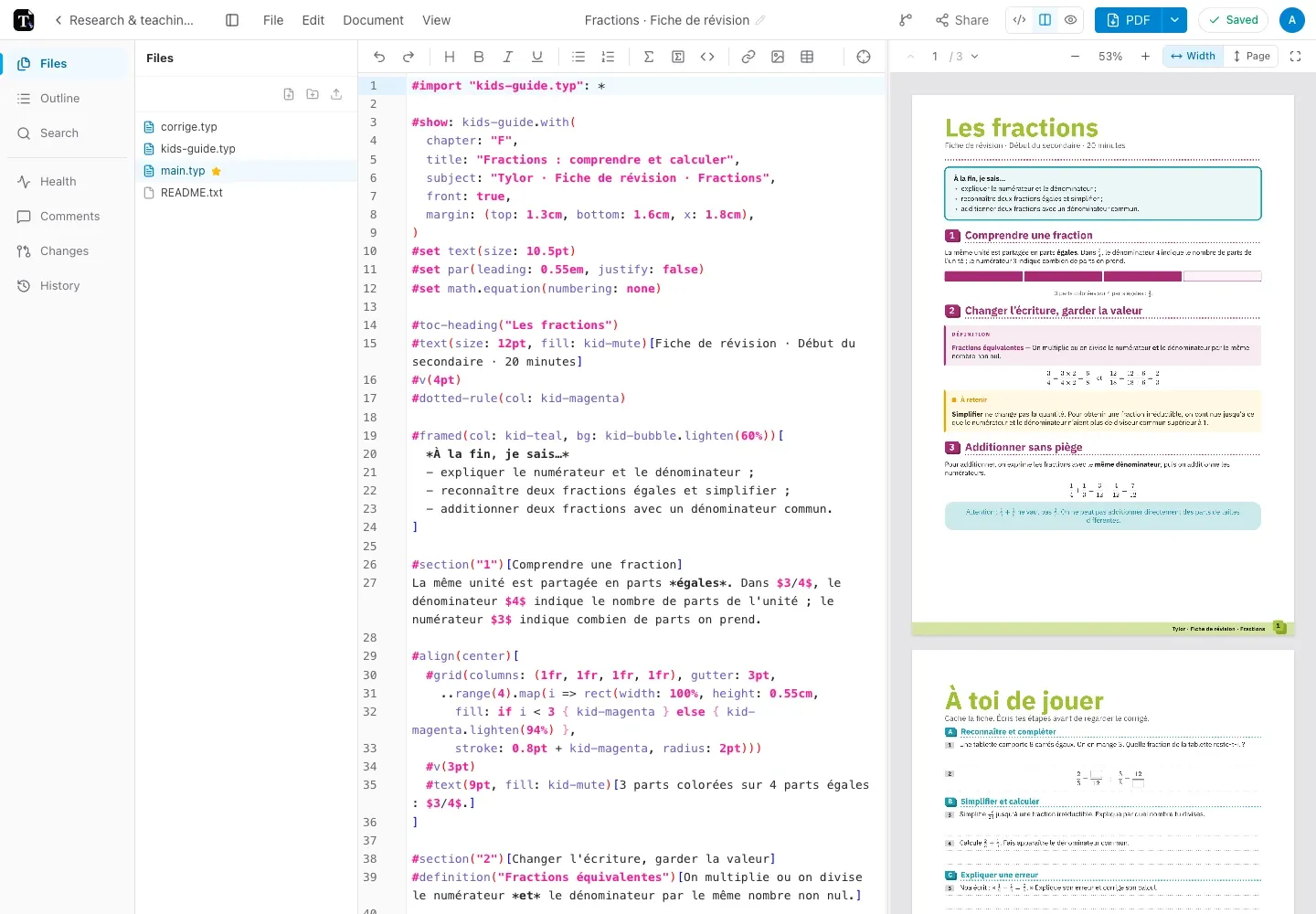The height and width of the screenshot is (914, 1316).
Task: Fit preview to Page
Action: pos(1251,56)
